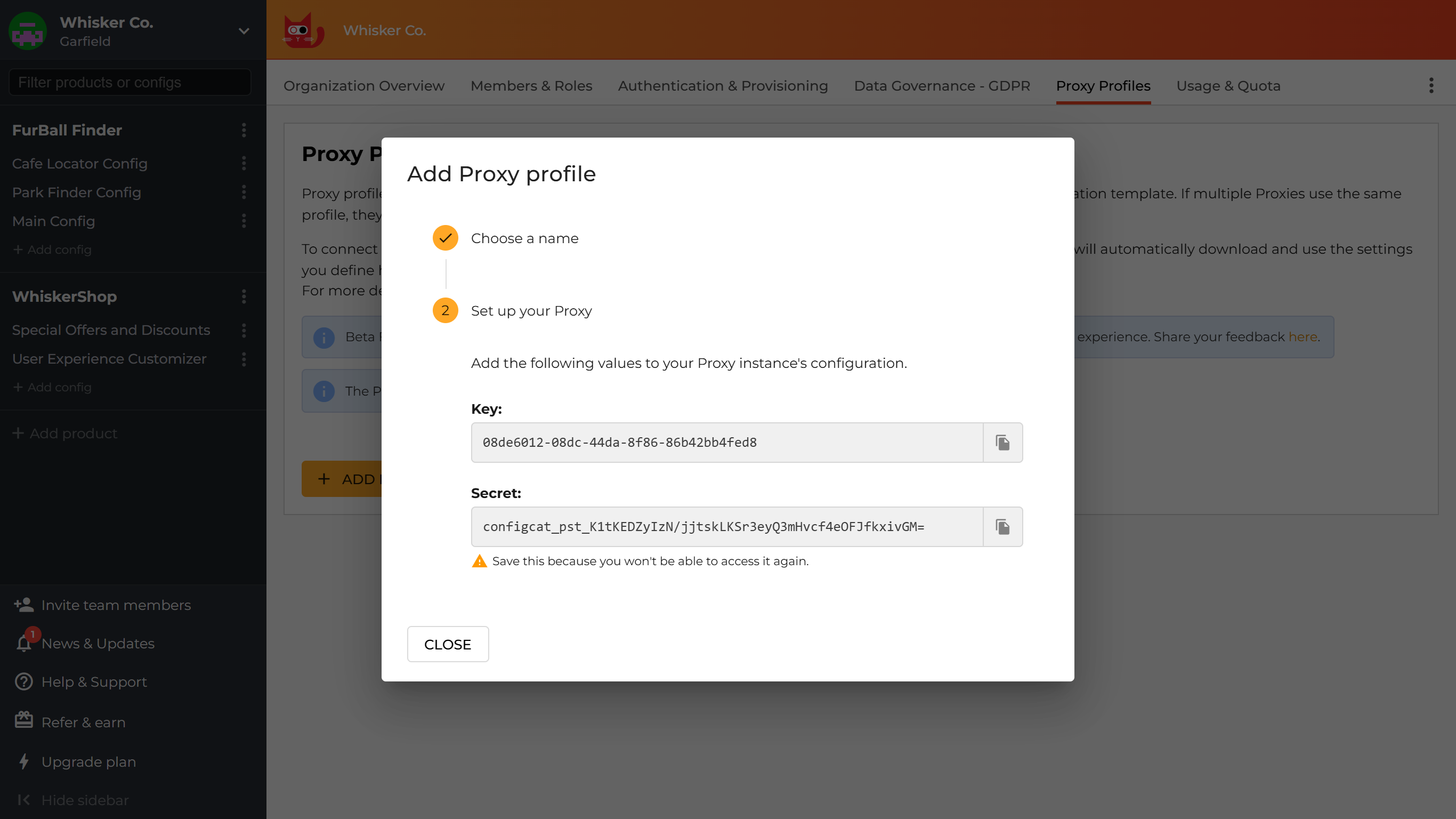
Task: Open the FurBall Finder options menu
Action: pos(244,131)
